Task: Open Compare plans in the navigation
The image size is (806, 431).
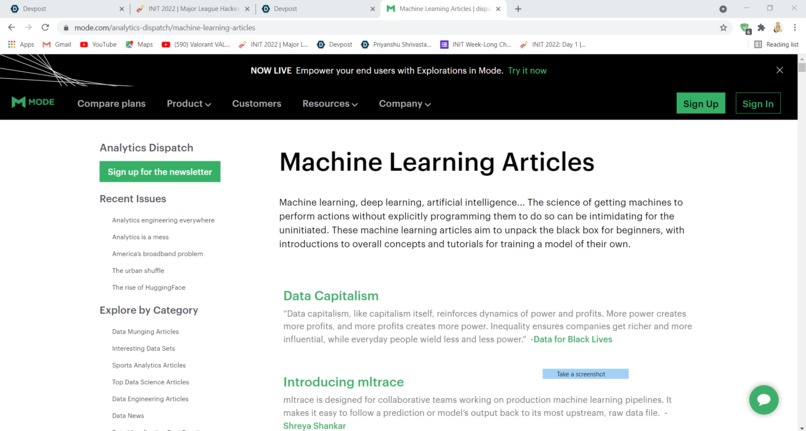Action: tap(112, 103)
